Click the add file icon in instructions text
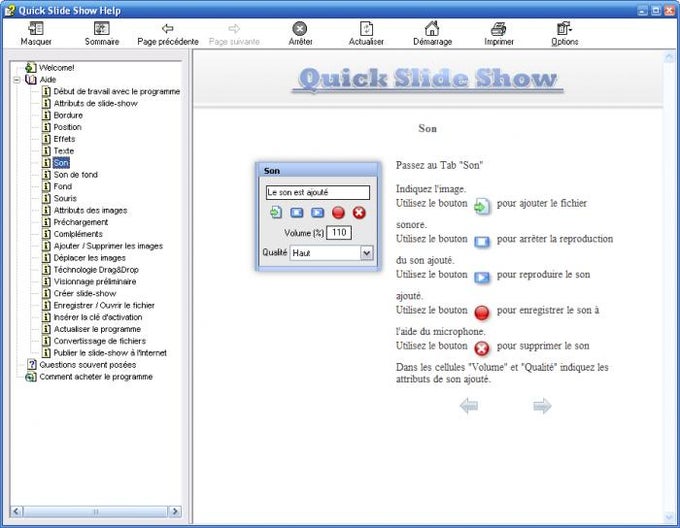 [482, 206]
